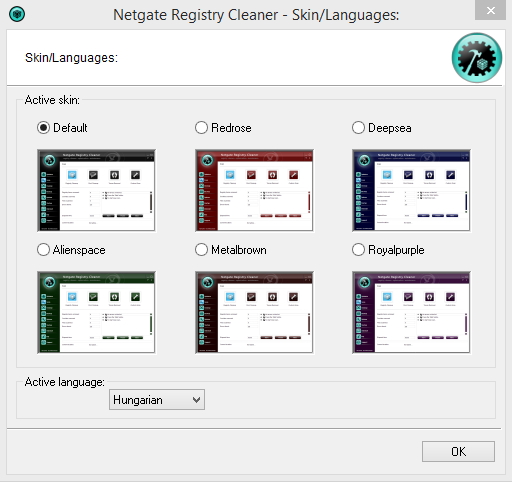Activate the Royalpurple skin option
Viewport: 512px width, 482px height.
(x=358, y=250)
